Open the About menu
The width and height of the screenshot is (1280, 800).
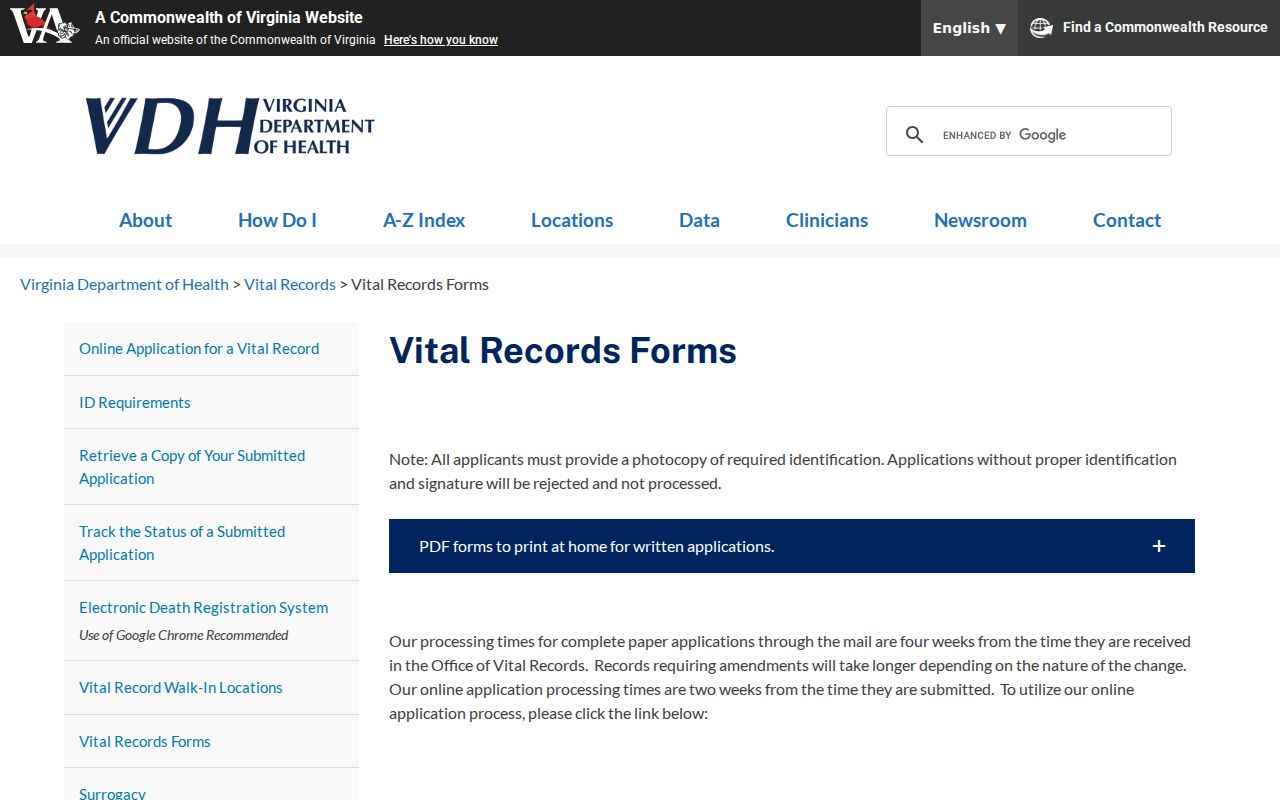click(x=146, y=220)
